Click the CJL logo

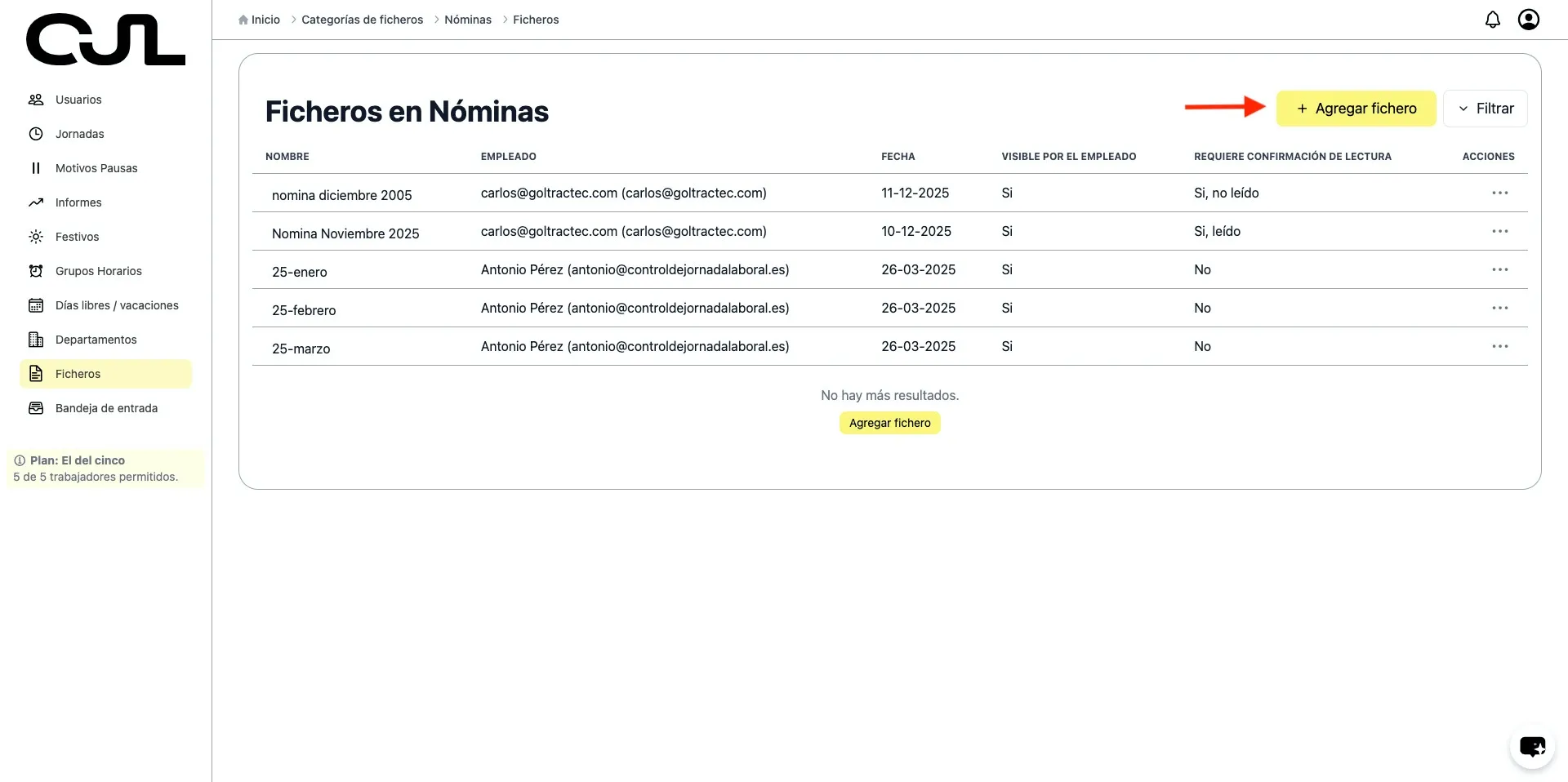pos(105,40)
